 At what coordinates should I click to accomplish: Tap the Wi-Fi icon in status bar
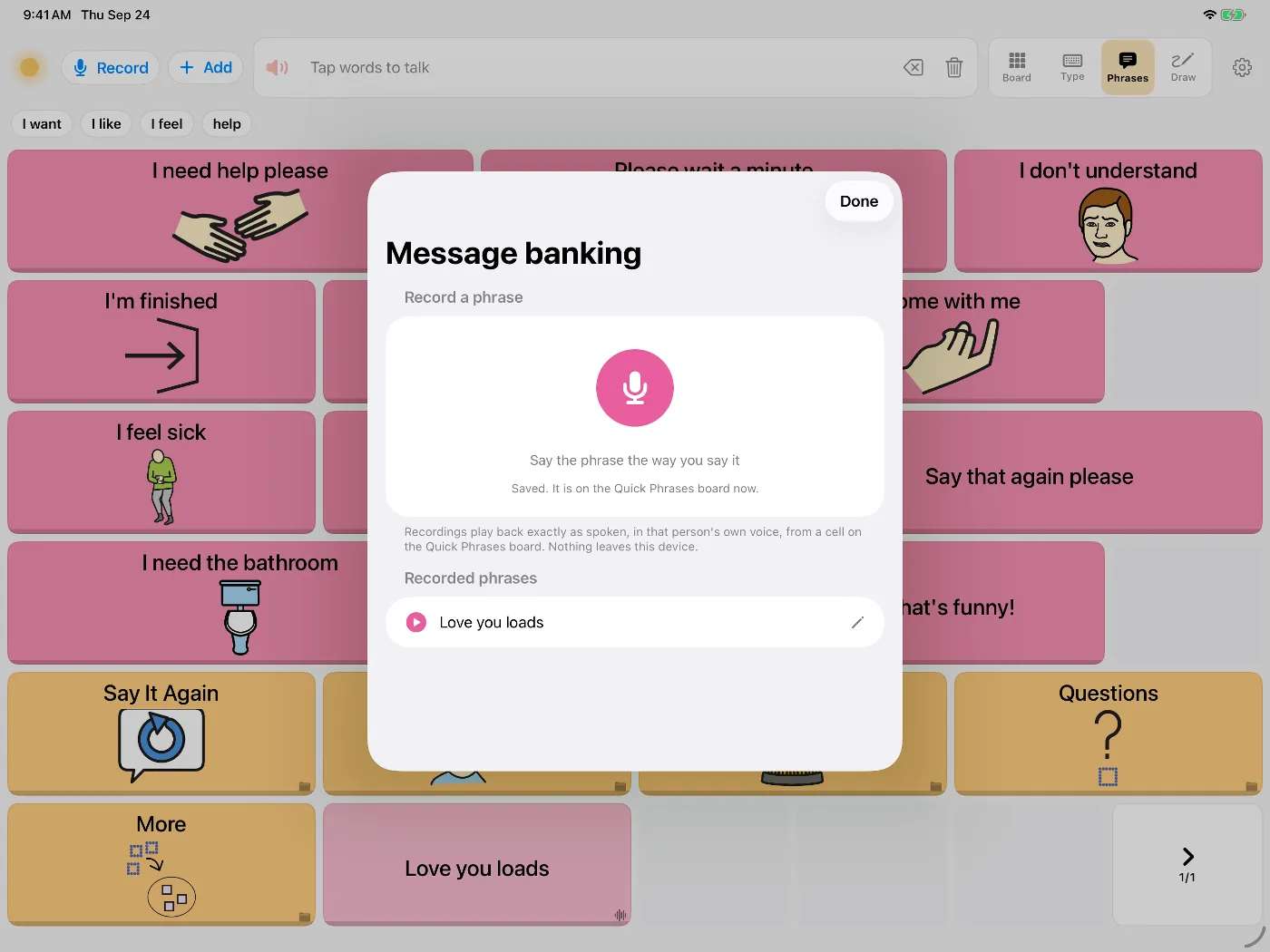click(1209, 15)
